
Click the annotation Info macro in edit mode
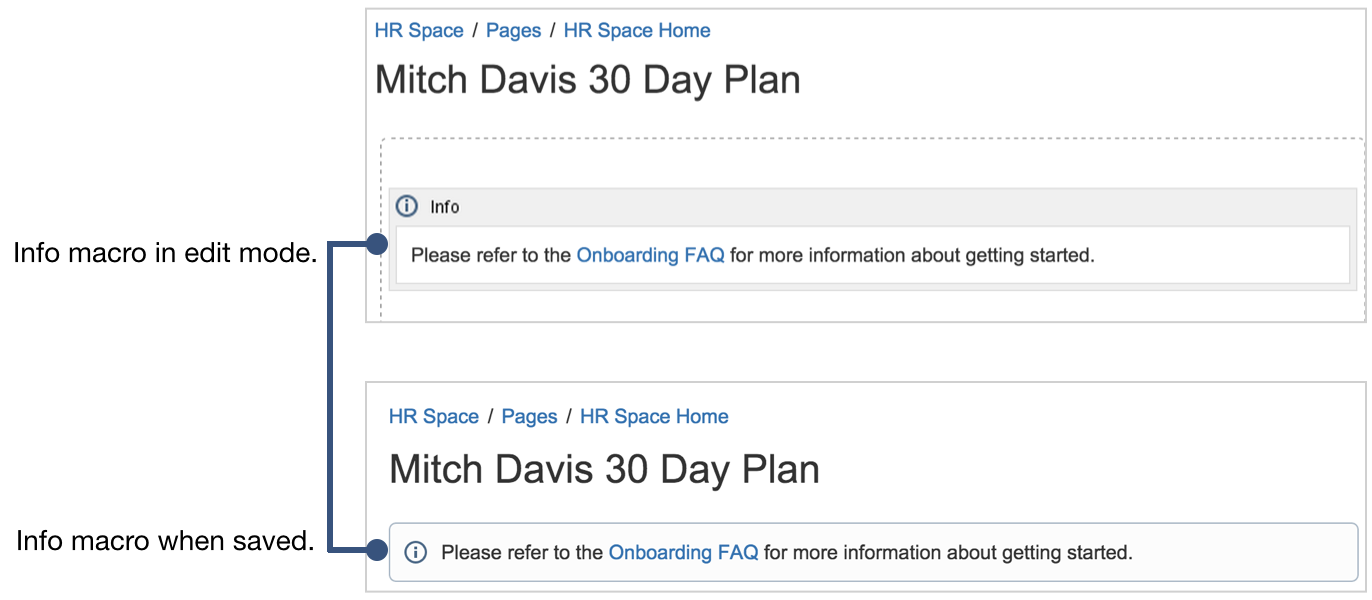point(164,253)
